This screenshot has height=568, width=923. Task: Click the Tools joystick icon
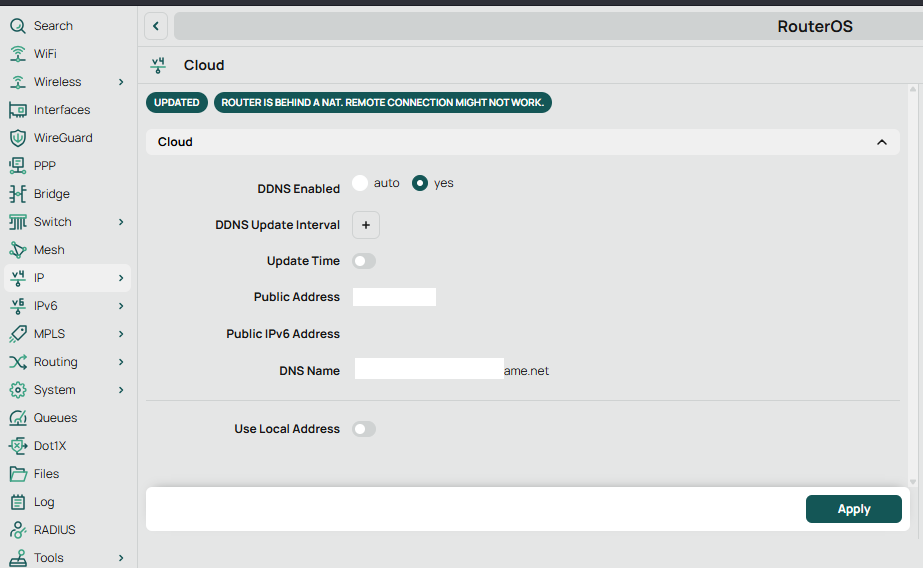pyautogui.click(x=18, y=558)
